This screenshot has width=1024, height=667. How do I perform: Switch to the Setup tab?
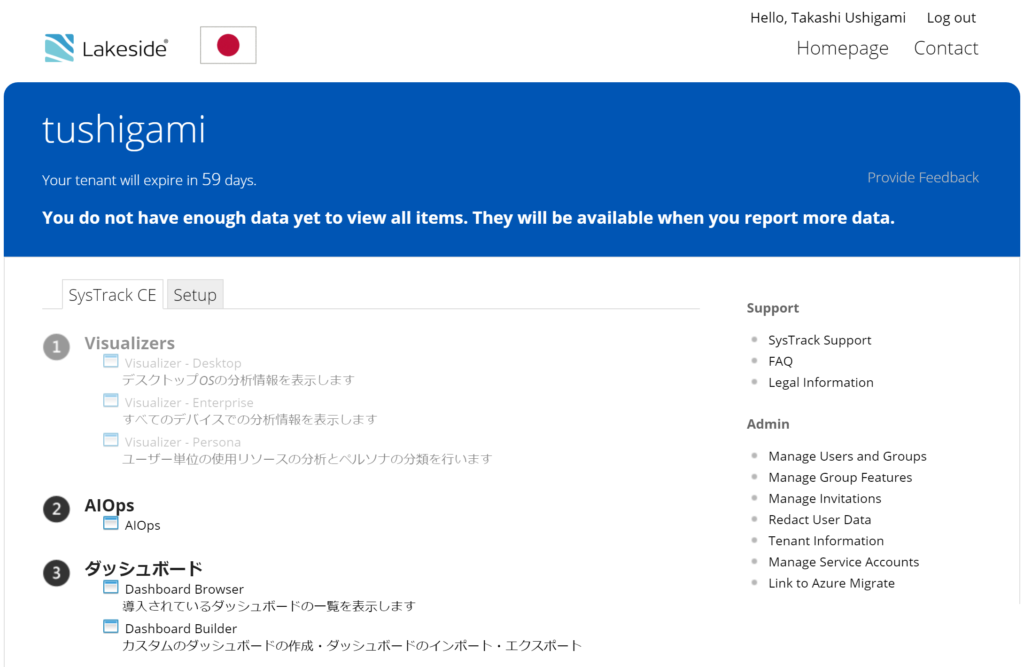coord(195,295)
